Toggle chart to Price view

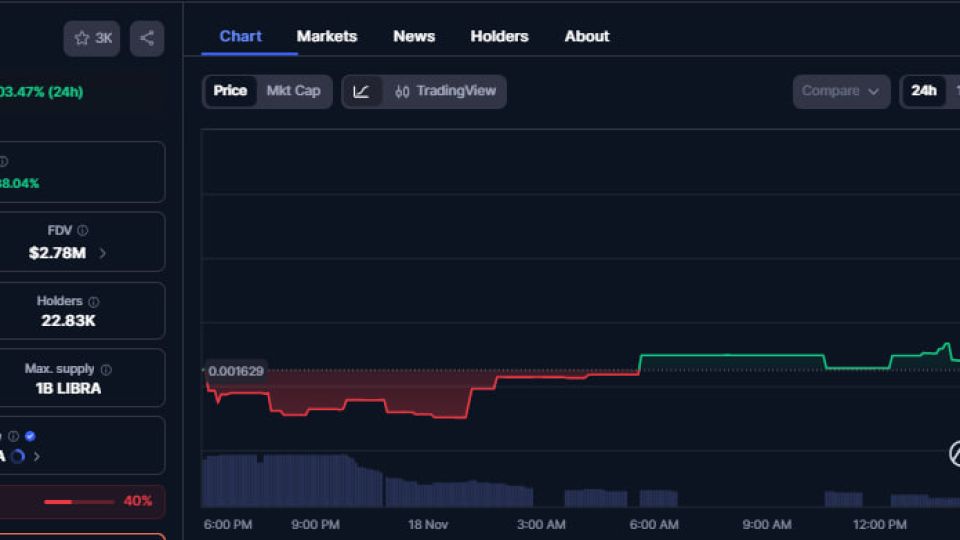pyautogui.click(x=230, y=91)
